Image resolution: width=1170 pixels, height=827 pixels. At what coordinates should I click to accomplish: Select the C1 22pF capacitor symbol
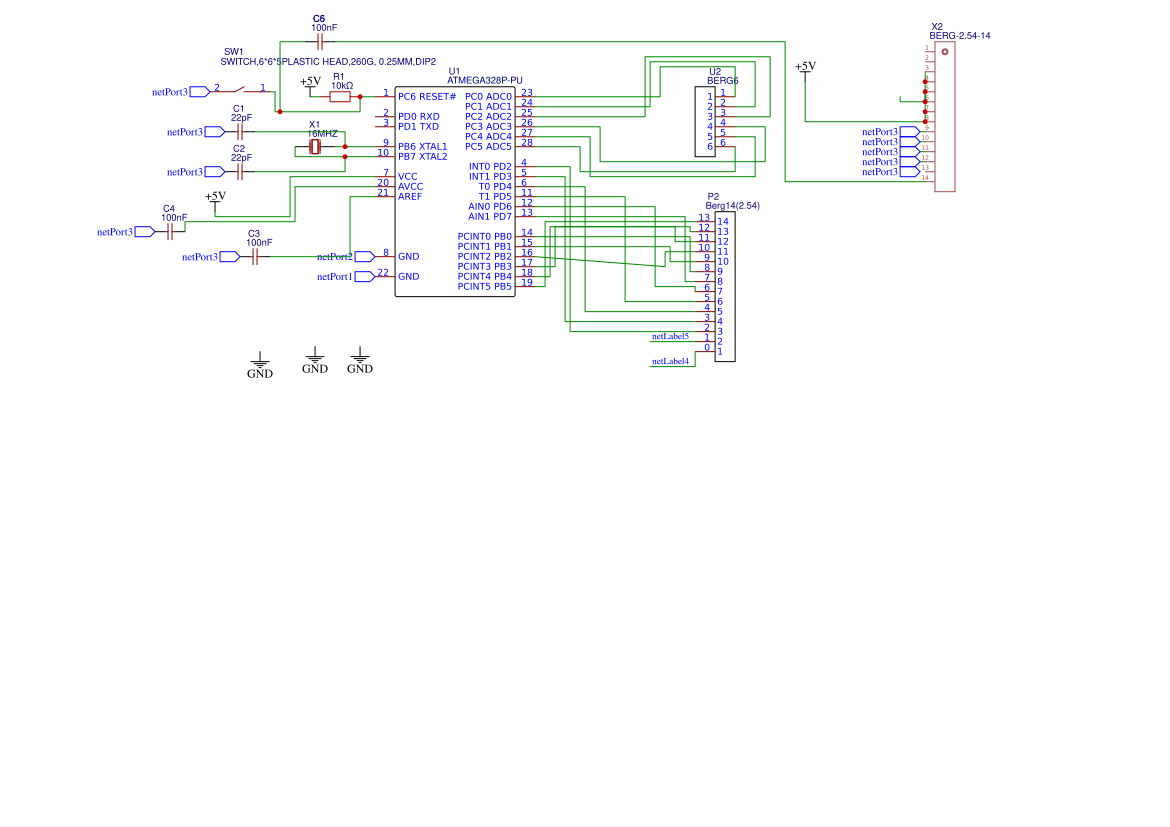pyautogui.click(x=239, y=132)
